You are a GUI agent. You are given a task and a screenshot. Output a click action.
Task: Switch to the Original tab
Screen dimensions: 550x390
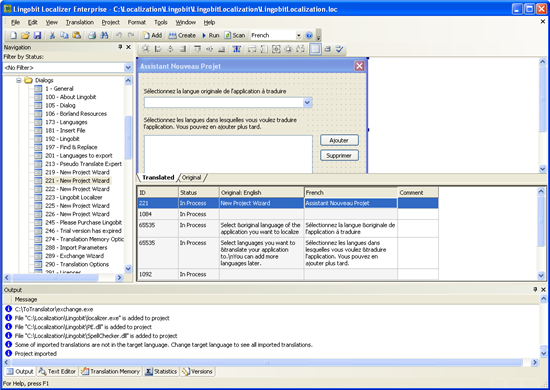tap(192, 177)
